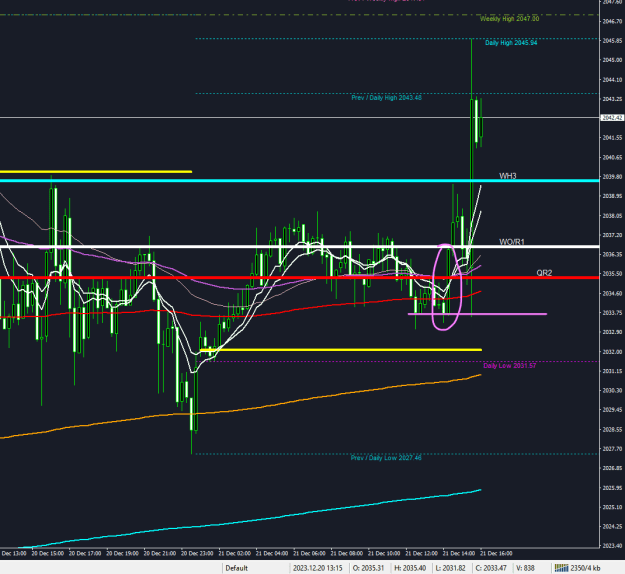Click the 20 Dec 15:00 time label

(x=47, y=554)
